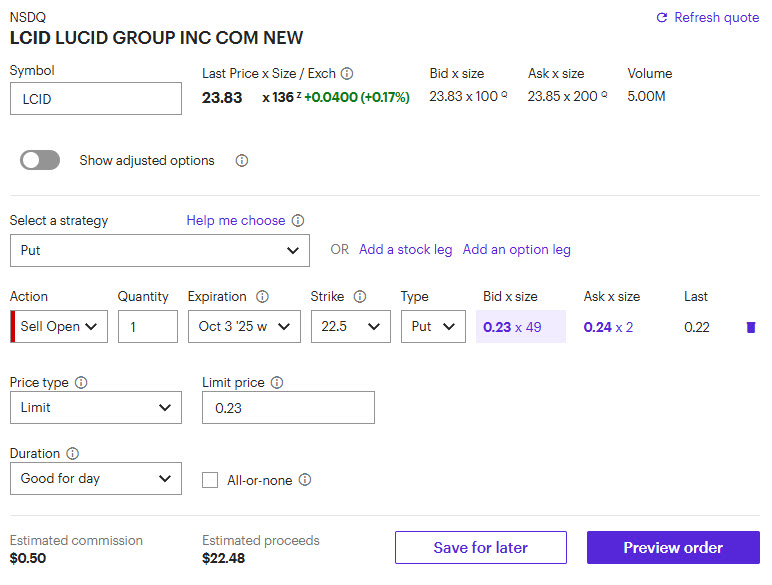Click info icon beside Last Price header
This screenshot has height=585, width=772.
pos(347,74)
